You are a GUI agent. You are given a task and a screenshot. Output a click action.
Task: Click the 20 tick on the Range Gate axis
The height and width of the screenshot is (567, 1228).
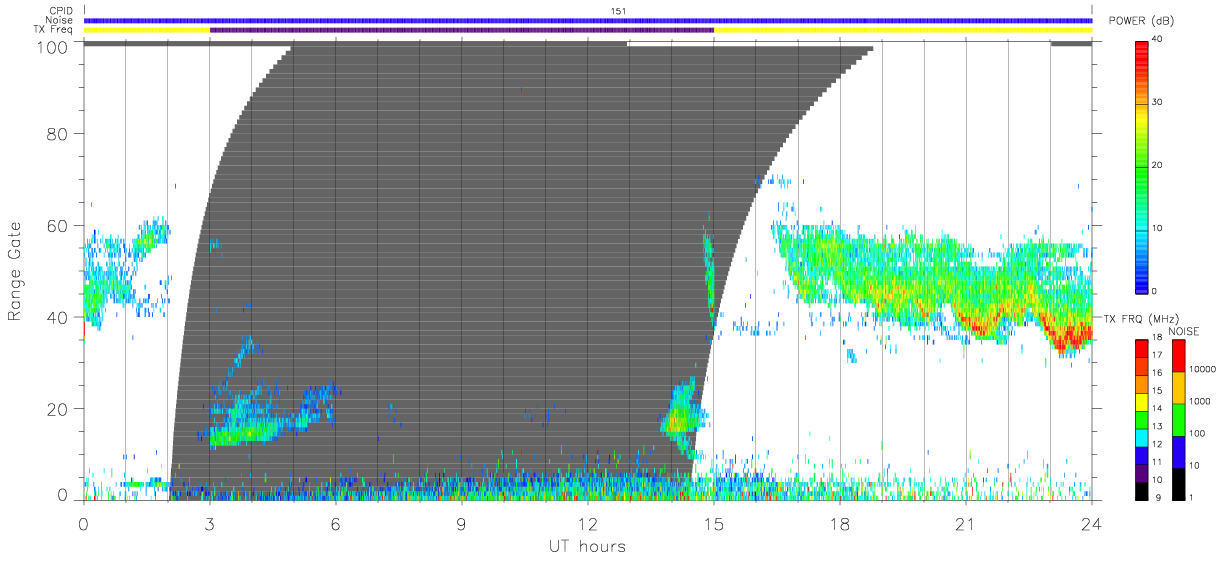[x=58, y=409]
